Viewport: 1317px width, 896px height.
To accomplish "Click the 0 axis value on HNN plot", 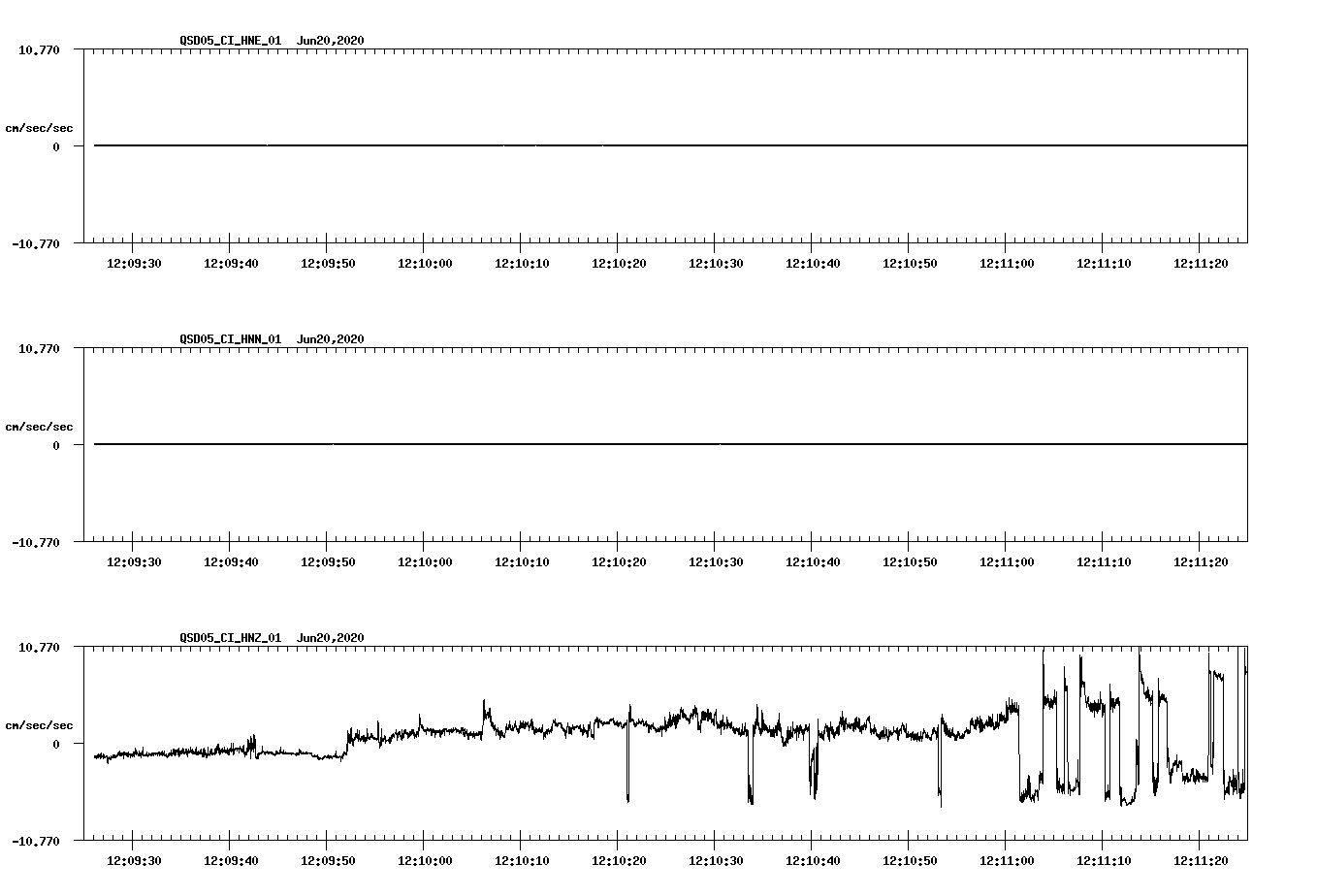I will coord(56,445).
